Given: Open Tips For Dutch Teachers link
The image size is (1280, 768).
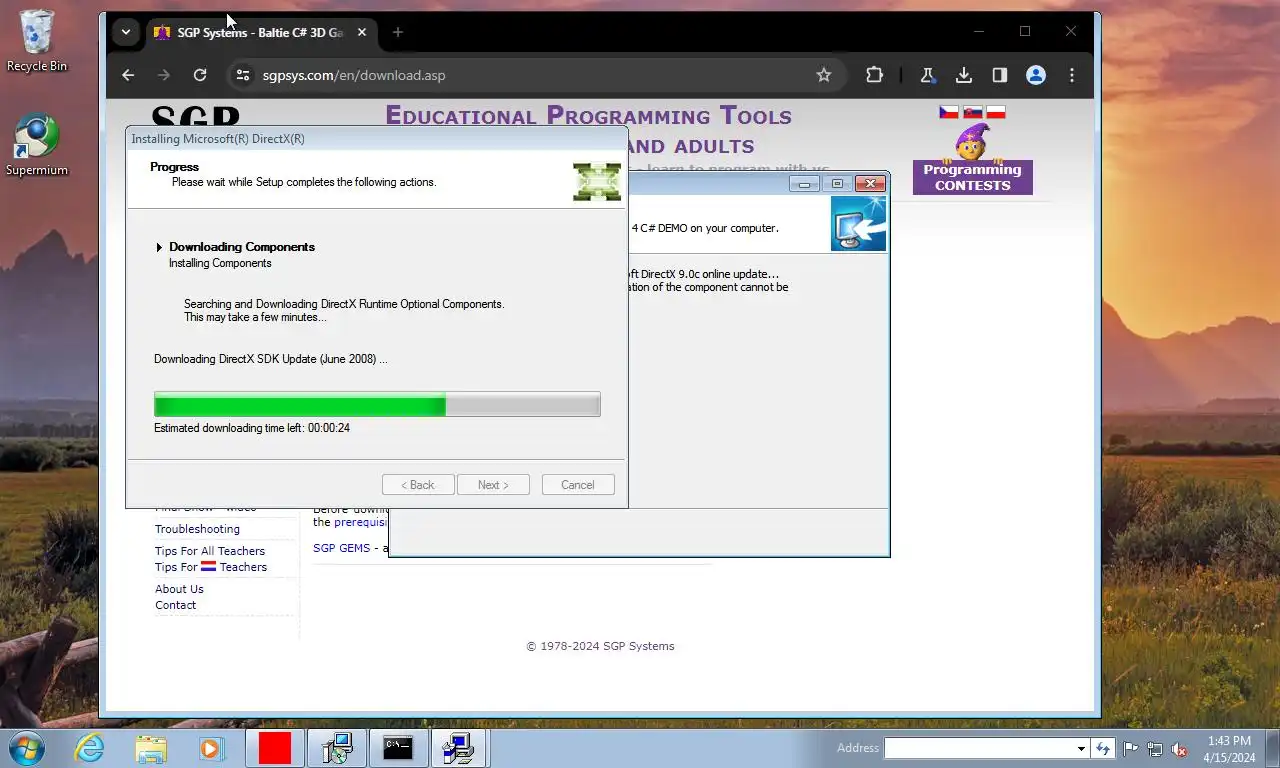Looking at the screenshot, I should coord(211,567).
